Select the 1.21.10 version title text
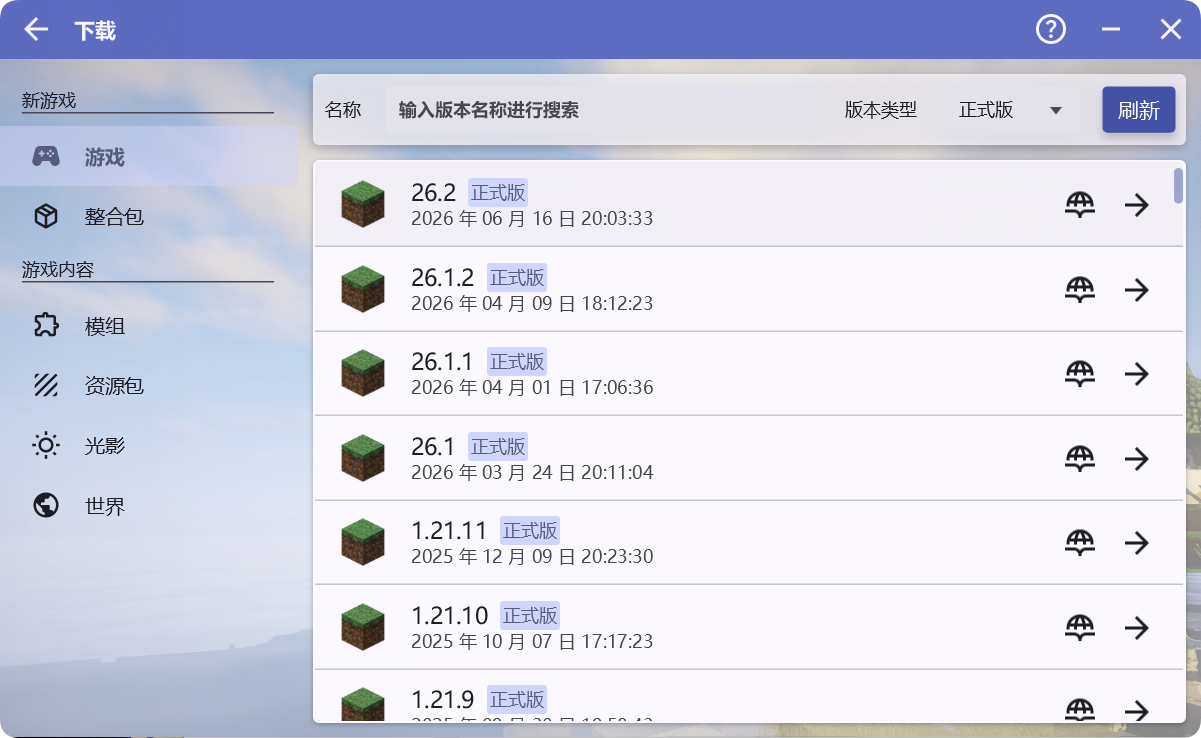Screen dimensions: 1201x738 click(x=449, y=615)
